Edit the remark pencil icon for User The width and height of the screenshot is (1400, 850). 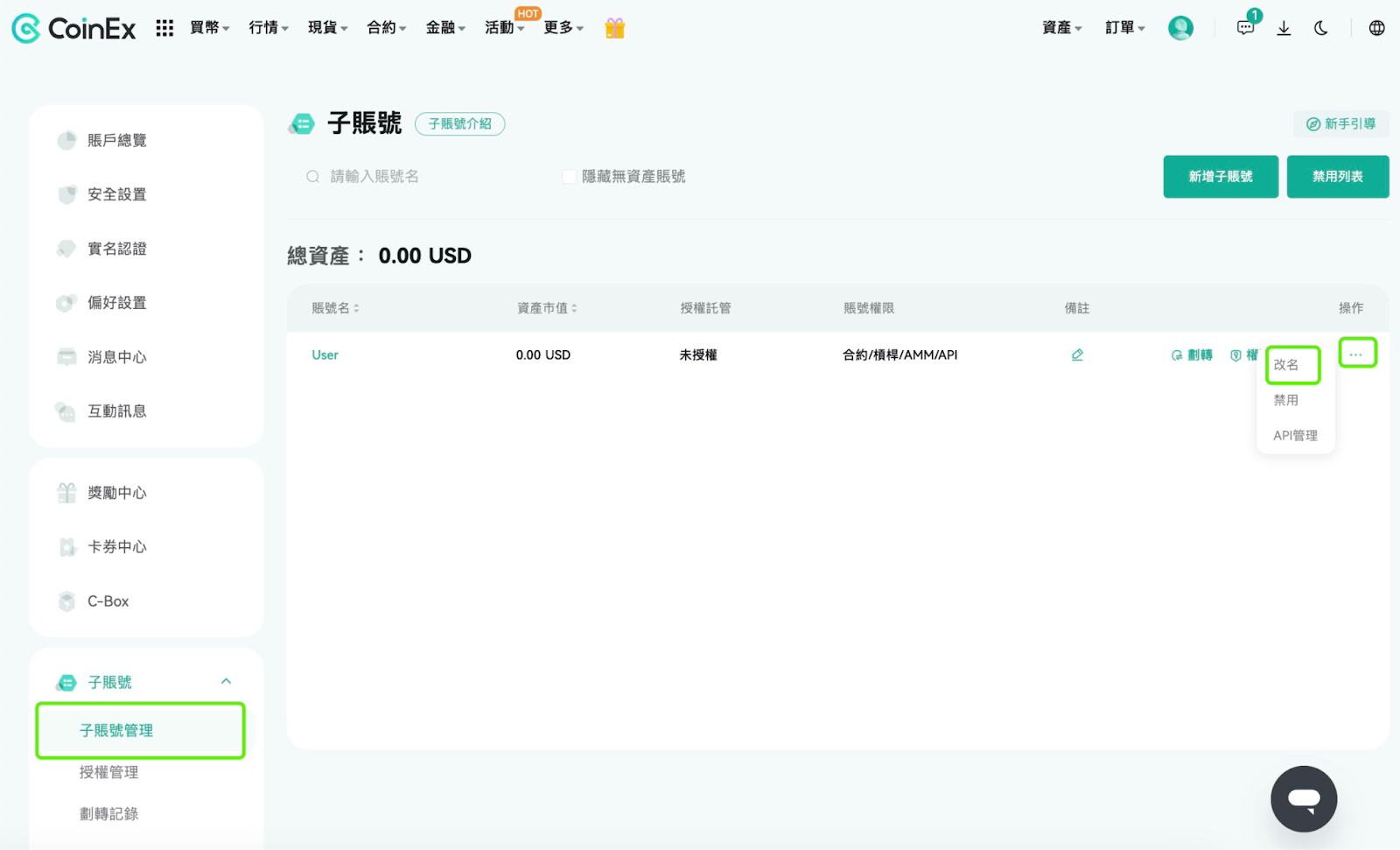click(x=1077, y=355)
